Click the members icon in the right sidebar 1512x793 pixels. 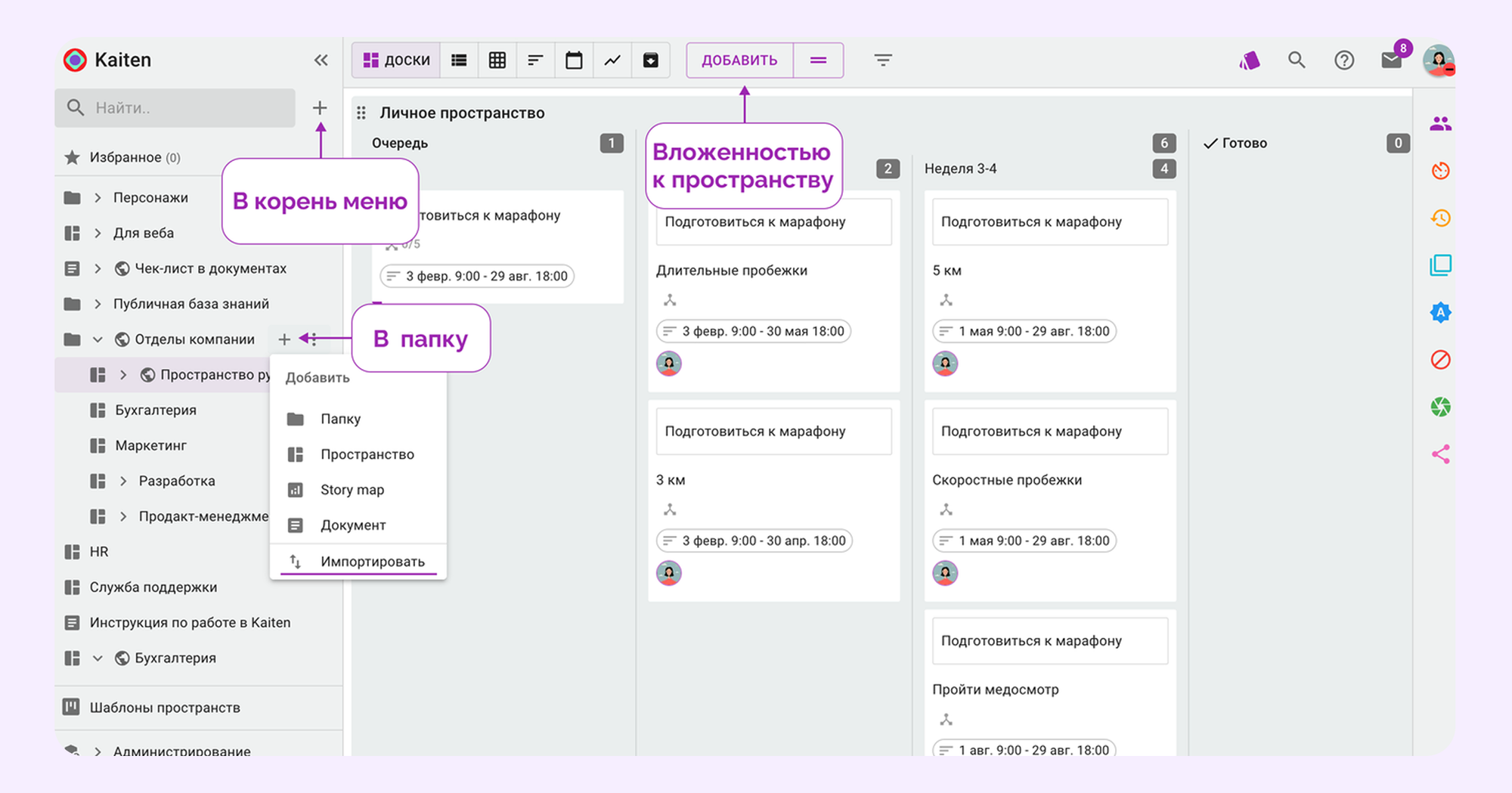[1441, 122]
